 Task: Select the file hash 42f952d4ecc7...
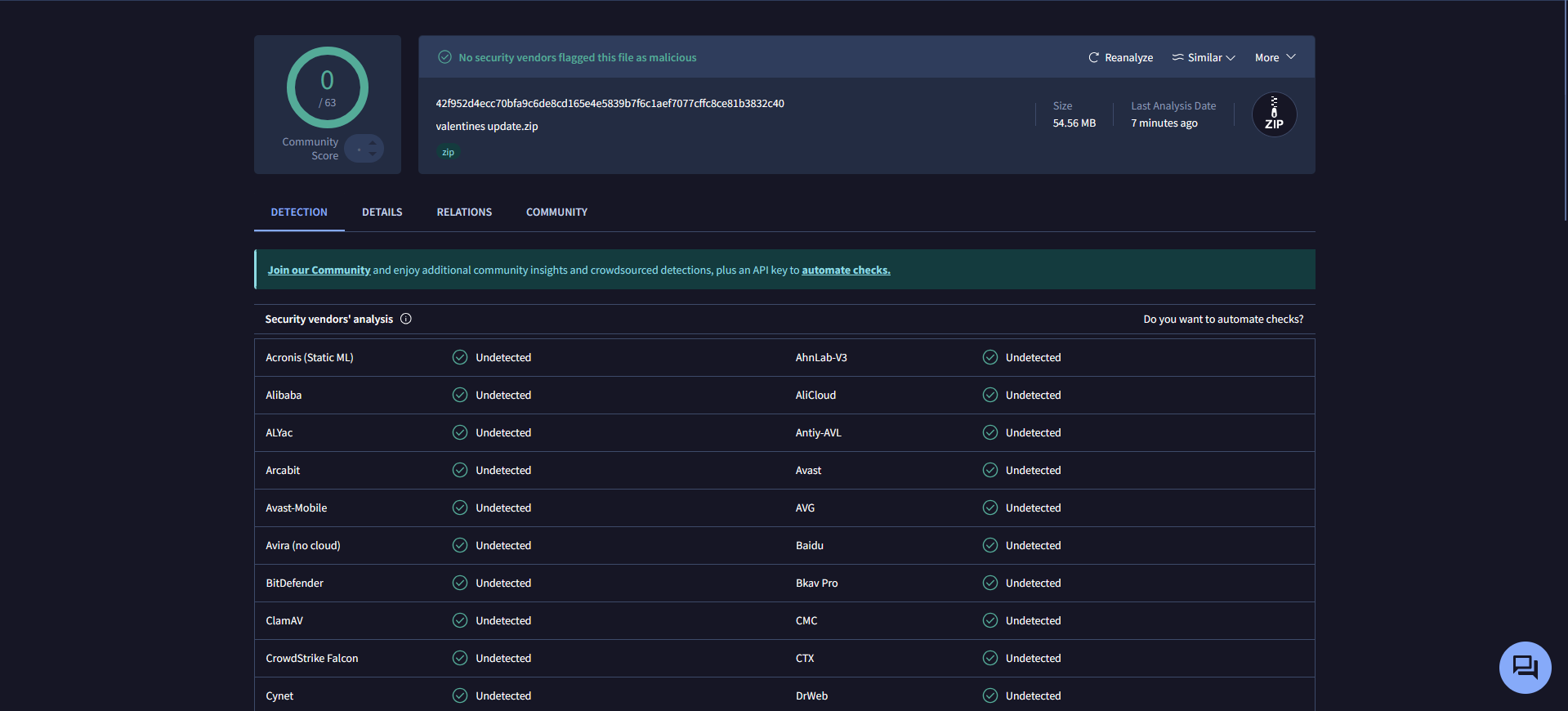tap(610, 104)
